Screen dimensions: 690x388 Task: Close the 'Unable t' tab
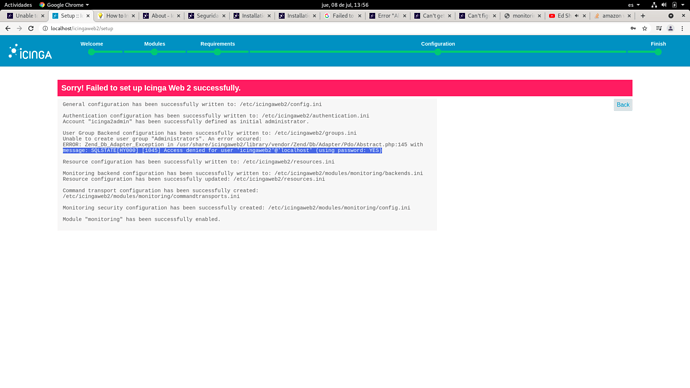pos(43,15)
